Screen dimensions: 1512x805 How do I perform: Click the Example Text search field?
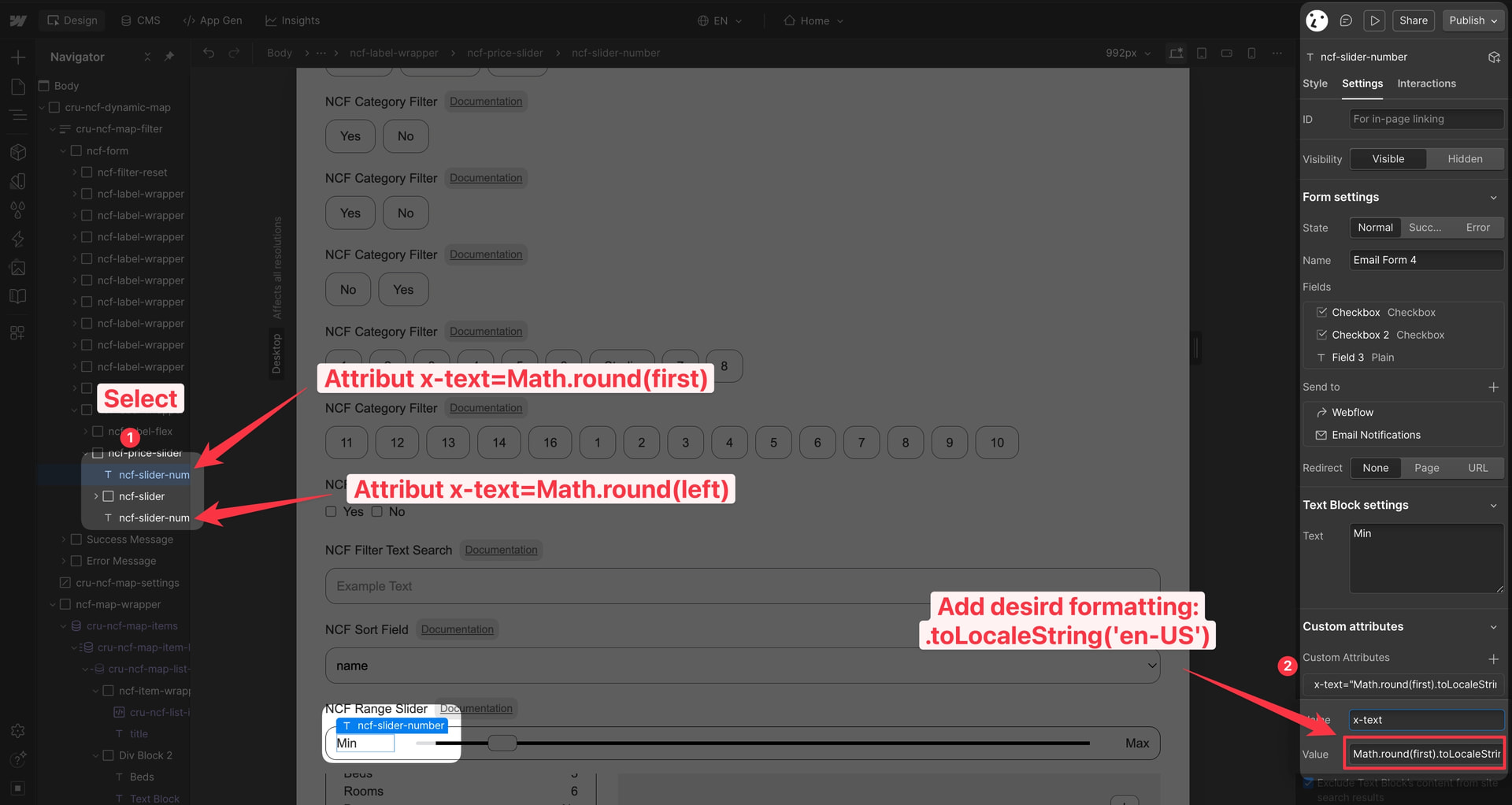point(742,586)
